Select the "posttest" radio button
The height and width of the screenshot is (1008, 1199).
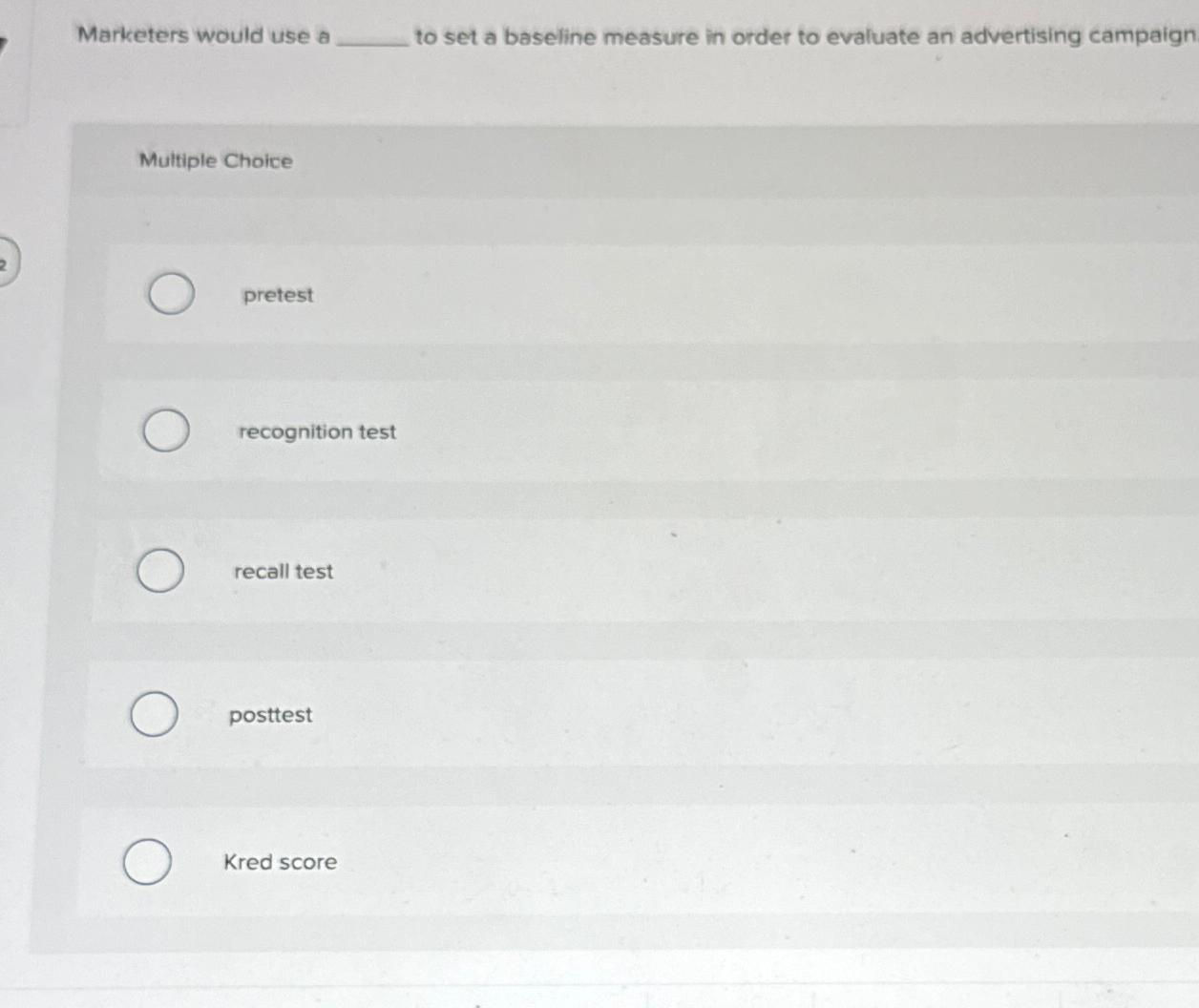click(x=153, y=715)
